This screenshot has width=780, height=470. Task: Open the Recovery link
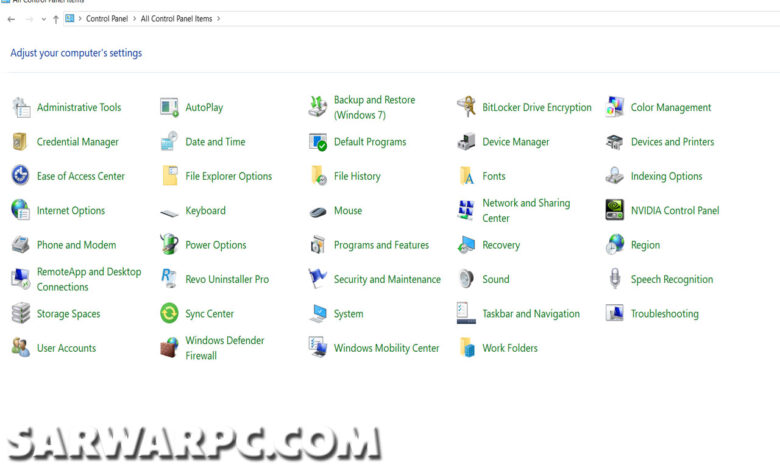[501, 245]
